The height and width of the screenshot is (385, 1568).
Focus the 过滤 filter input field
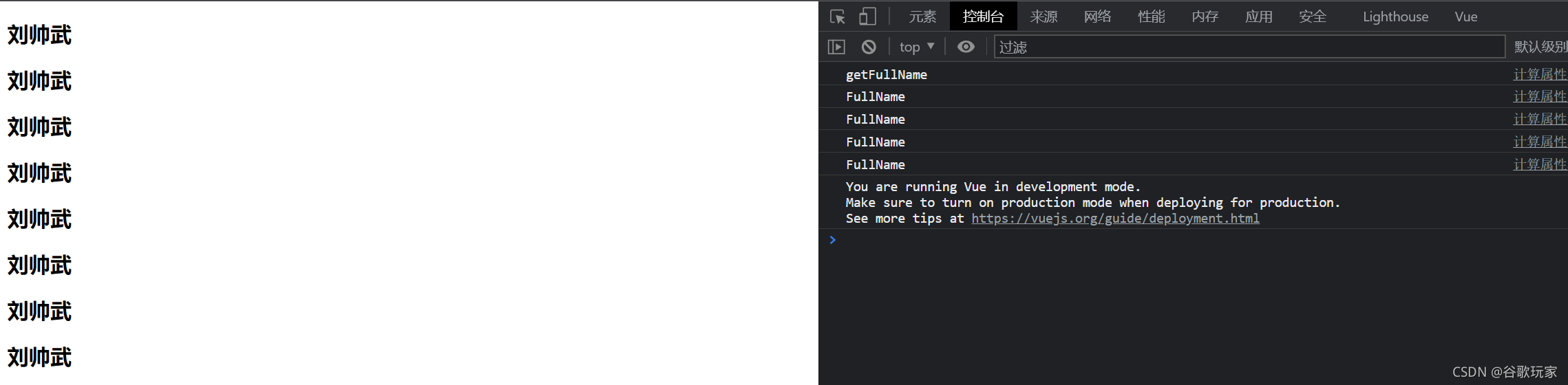coord(1249,47)
